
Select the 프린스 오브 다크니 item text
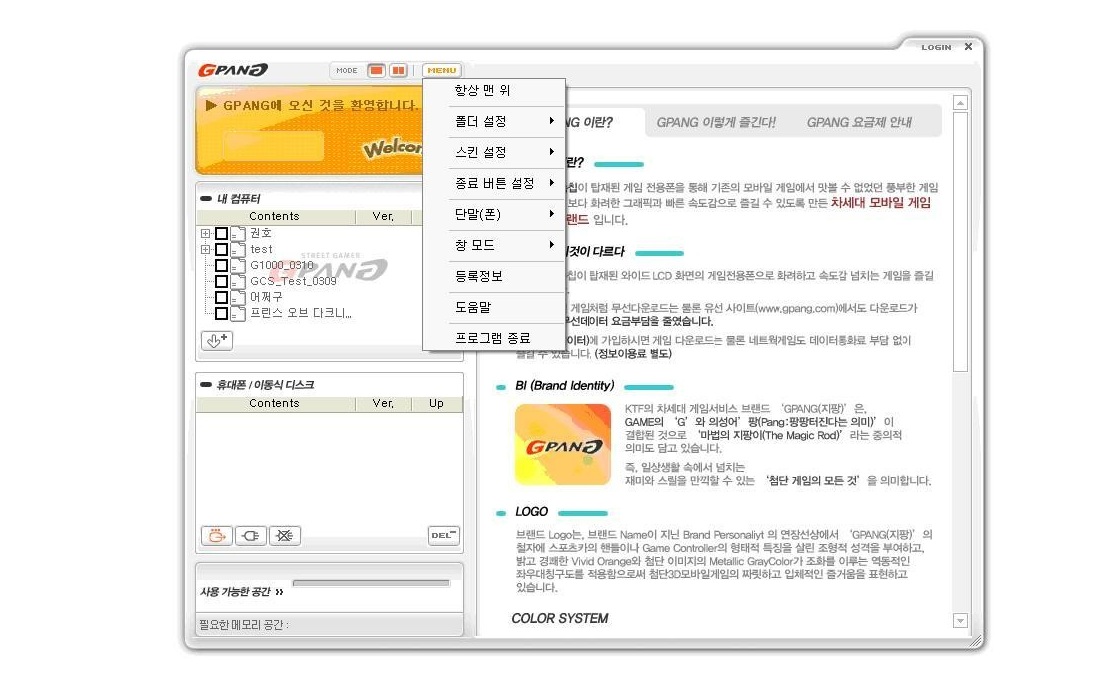[x=301, y=313]
